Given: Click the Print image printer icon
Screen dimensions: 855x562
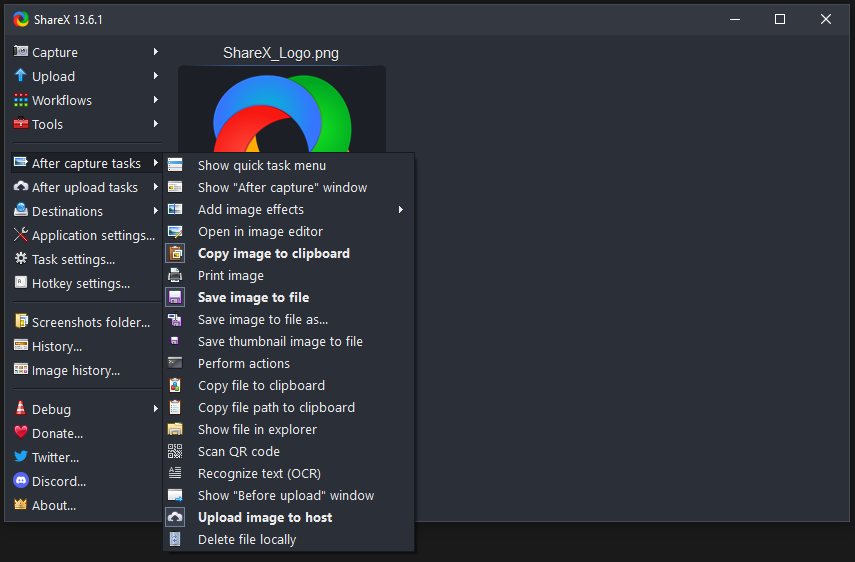Looking at the screenshot, I should (x=175, y=275).
